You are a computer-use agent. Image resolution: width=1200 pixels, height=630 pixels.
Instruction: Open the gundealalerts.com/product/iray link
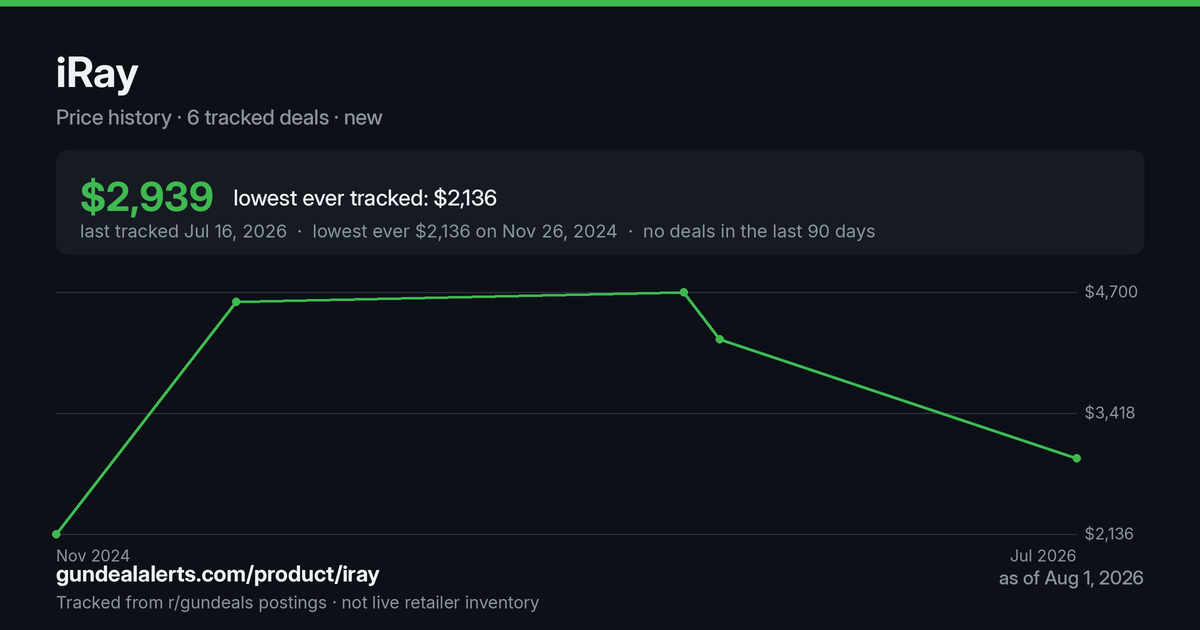(x=218, y=575)
